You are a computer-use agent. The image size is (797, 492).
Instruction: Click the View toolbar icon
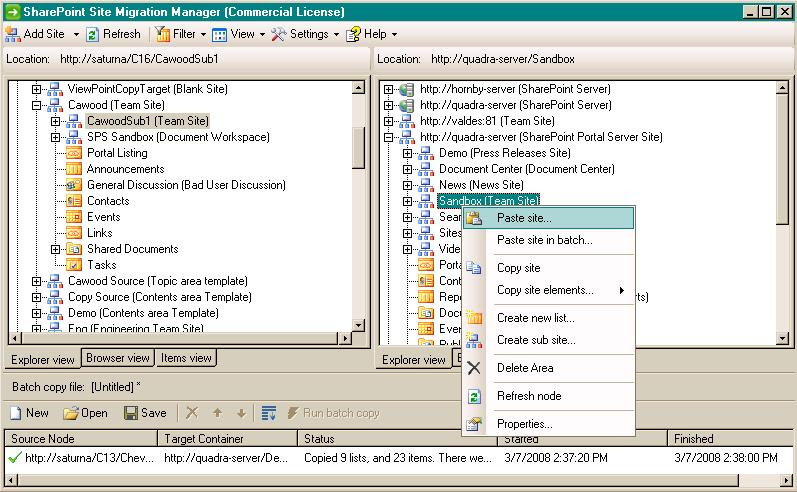220,35
